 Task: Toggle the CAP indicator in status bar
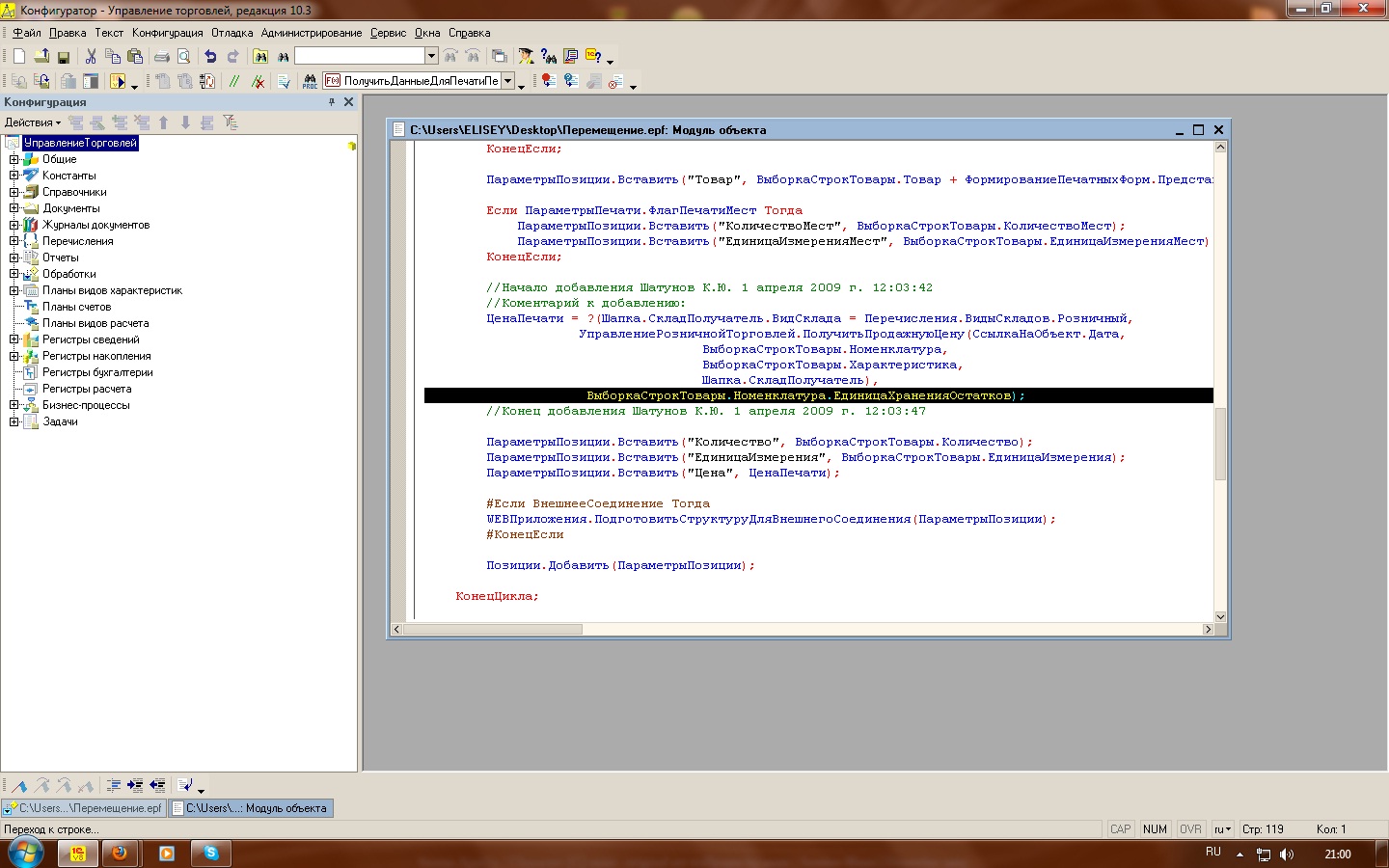[1120, 829]
